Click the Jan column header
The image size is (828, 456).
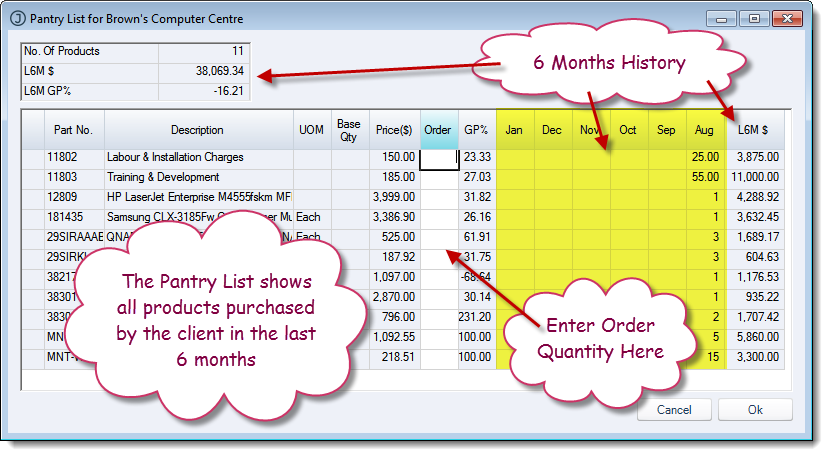(515, 130)
